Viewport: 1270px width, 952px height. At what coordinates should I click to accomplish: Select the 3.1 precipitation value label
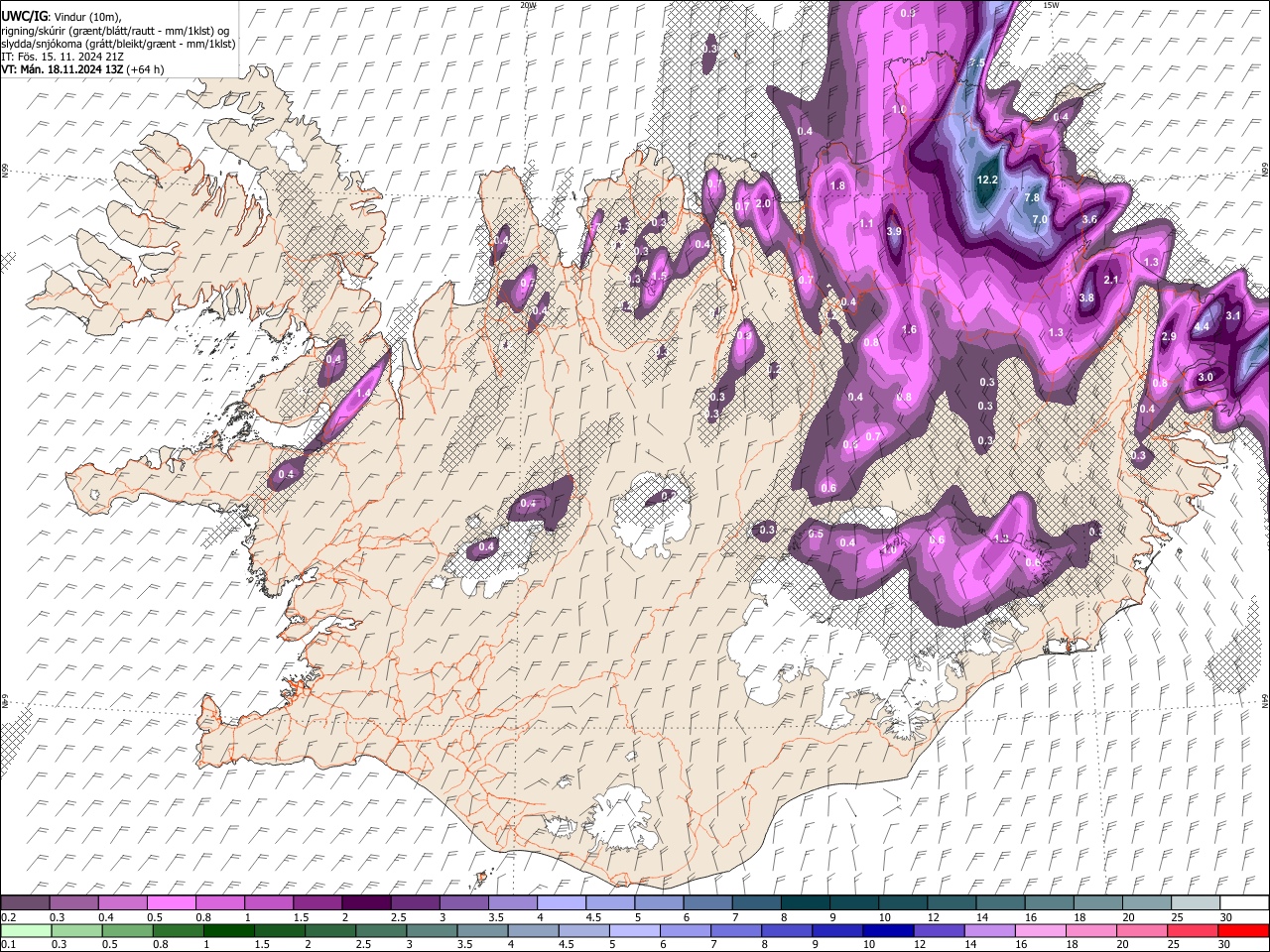(1233, 315)
